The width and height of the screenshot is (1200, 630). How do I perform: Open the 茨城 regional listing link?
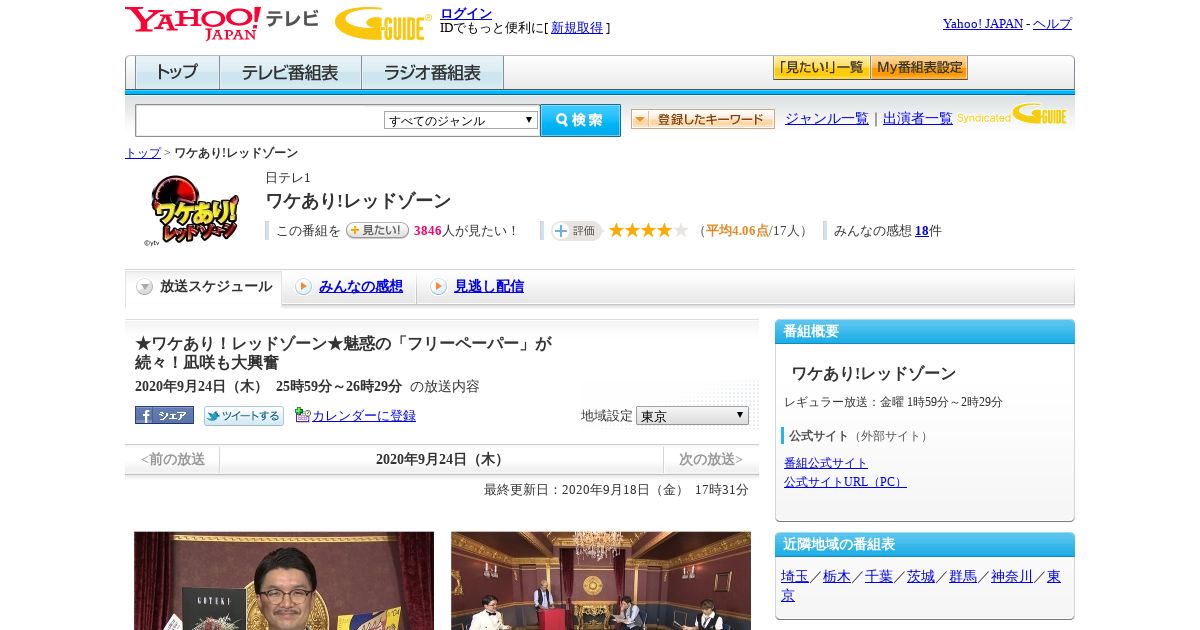coord(921,576)
